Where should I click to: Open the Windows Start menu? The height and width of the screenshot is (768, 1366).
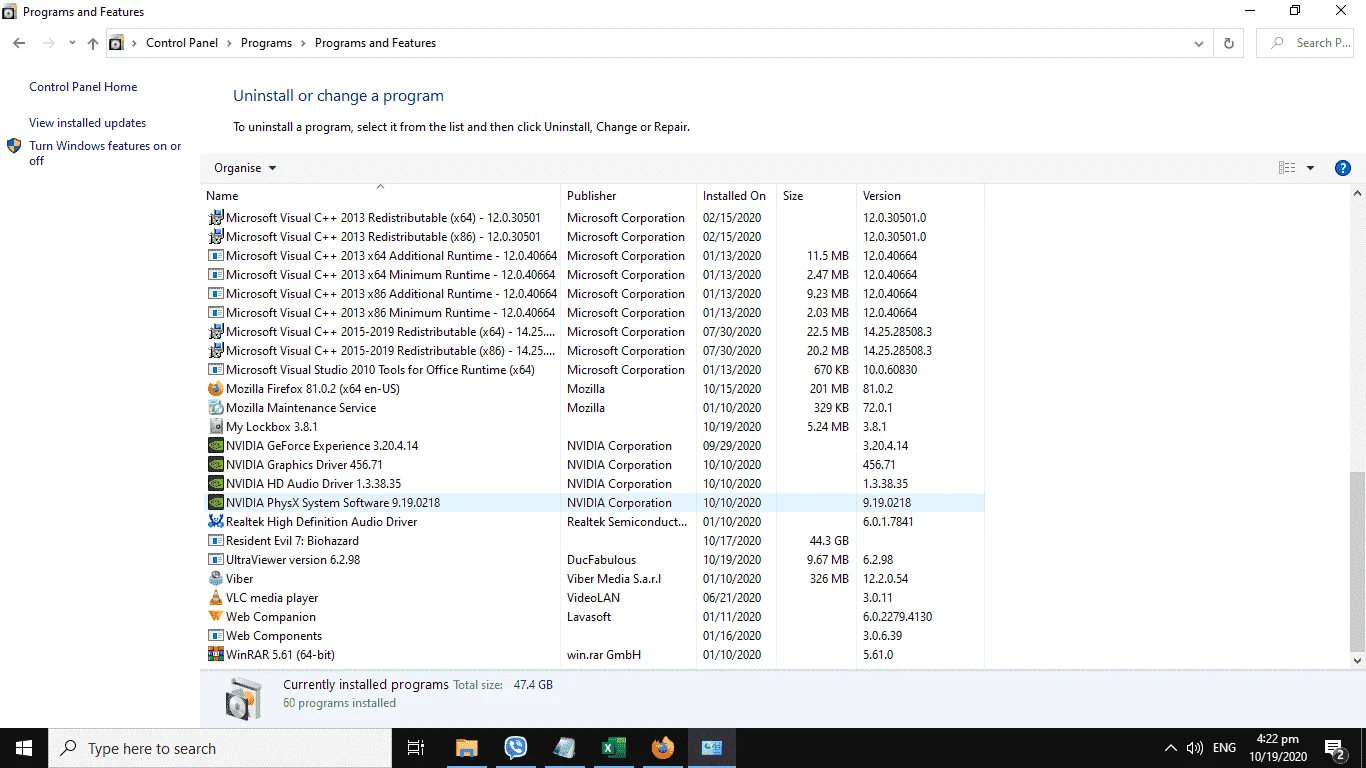[x=24, y=748]
